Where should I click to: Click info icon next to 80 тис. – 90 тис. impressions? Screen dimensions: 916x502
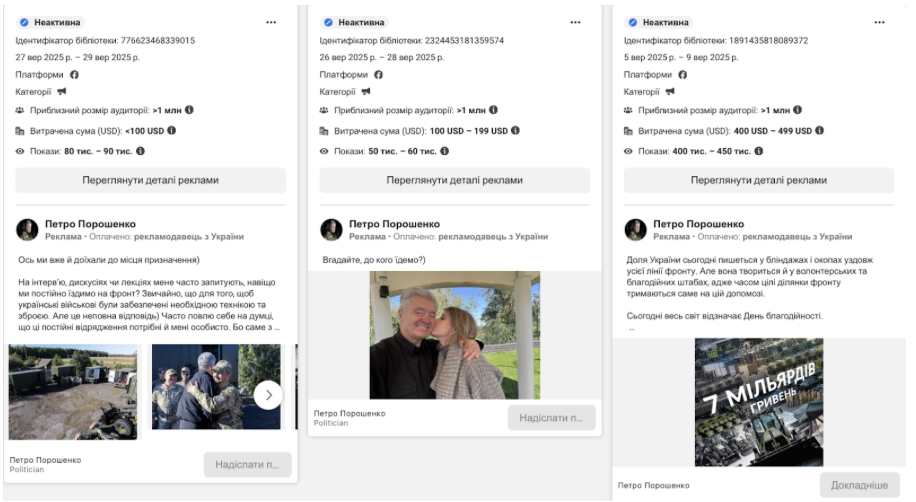140,151
